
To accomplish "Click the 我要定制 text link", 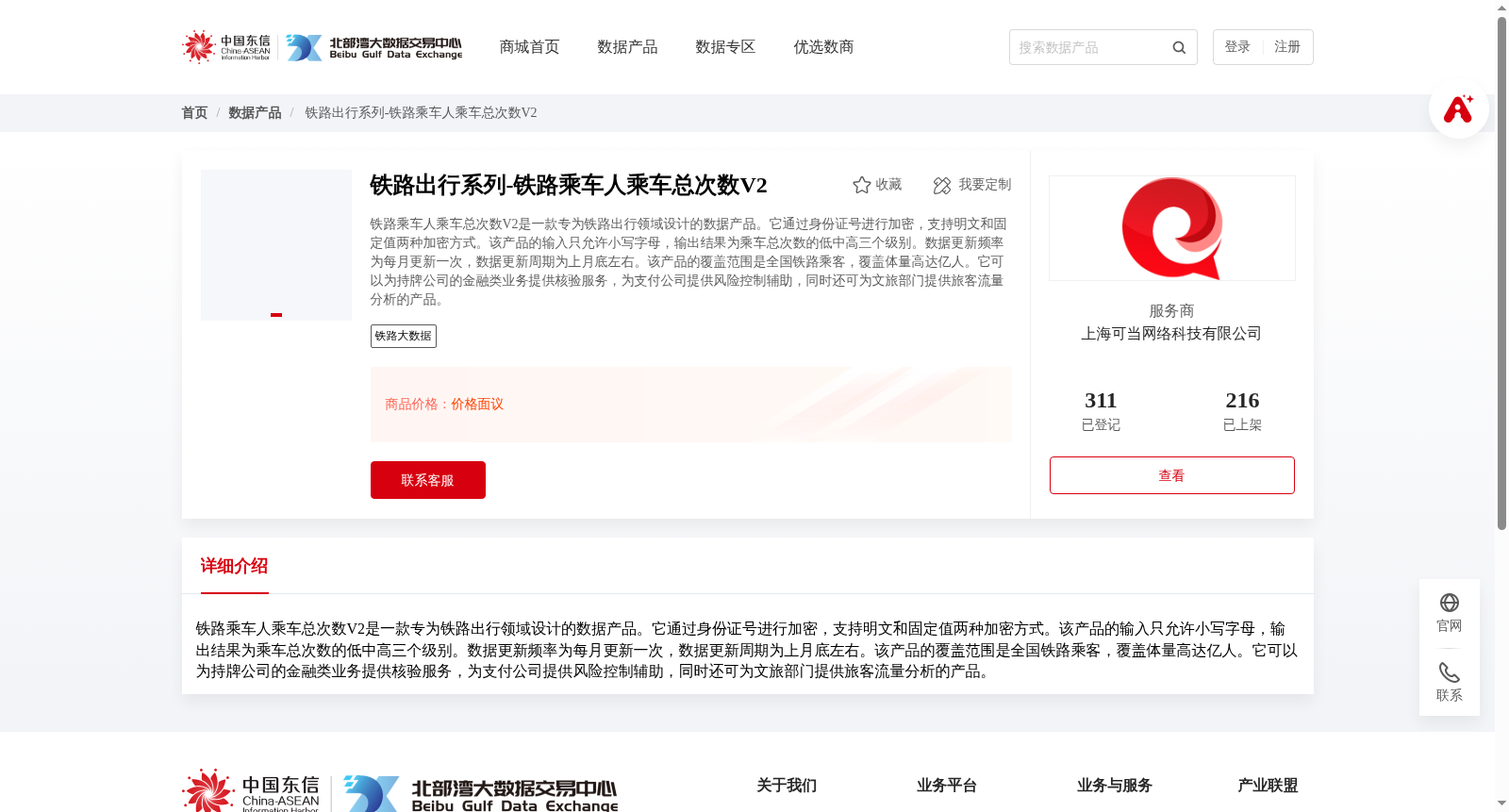I will click(x=985, y=185).
